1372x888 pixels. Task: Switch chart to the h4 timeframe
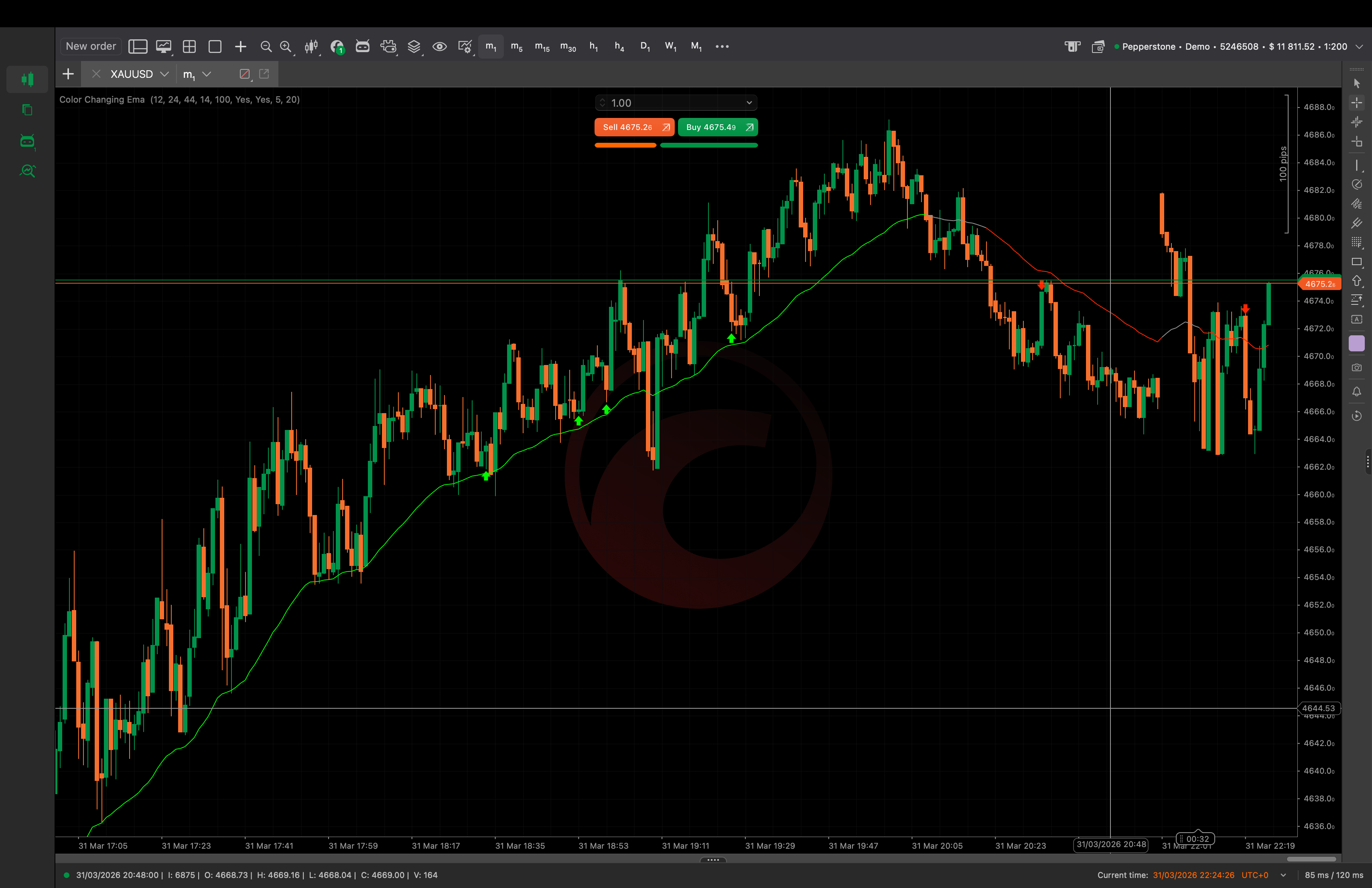(x=619, y=47)
